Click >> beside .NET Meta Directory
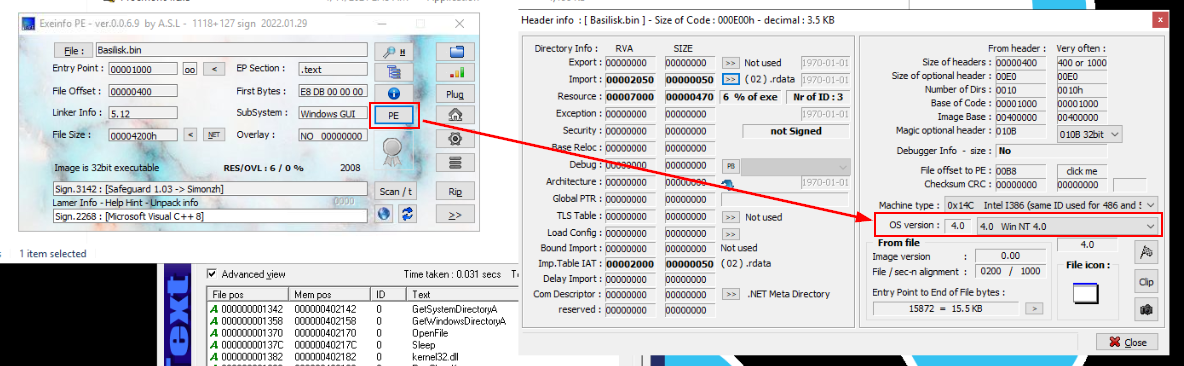This screenshot has width=1184, height=366. (730, 294)
